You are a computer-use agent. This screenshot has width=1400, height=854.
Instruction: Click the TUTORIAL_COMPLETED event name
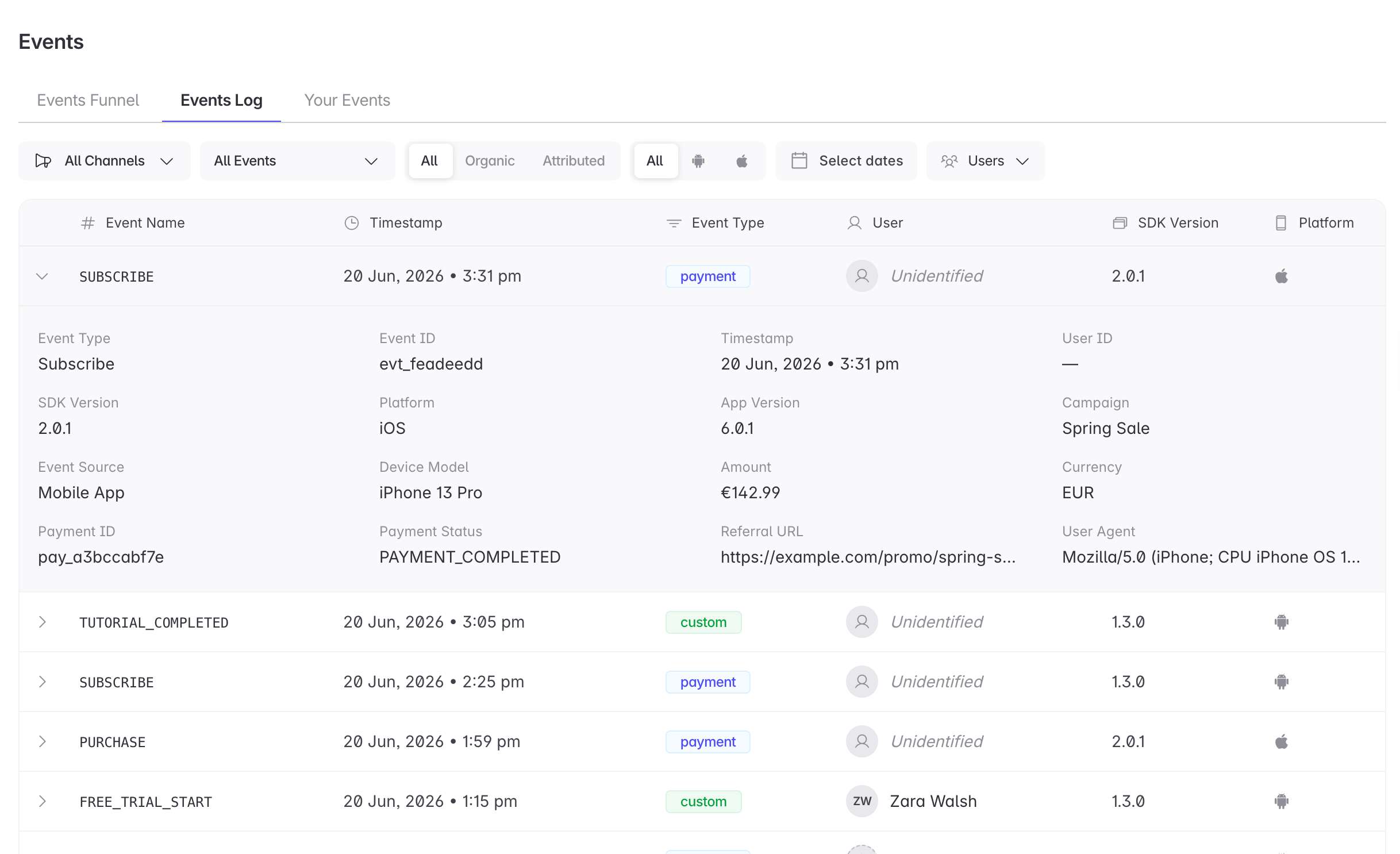coord(153,622)
